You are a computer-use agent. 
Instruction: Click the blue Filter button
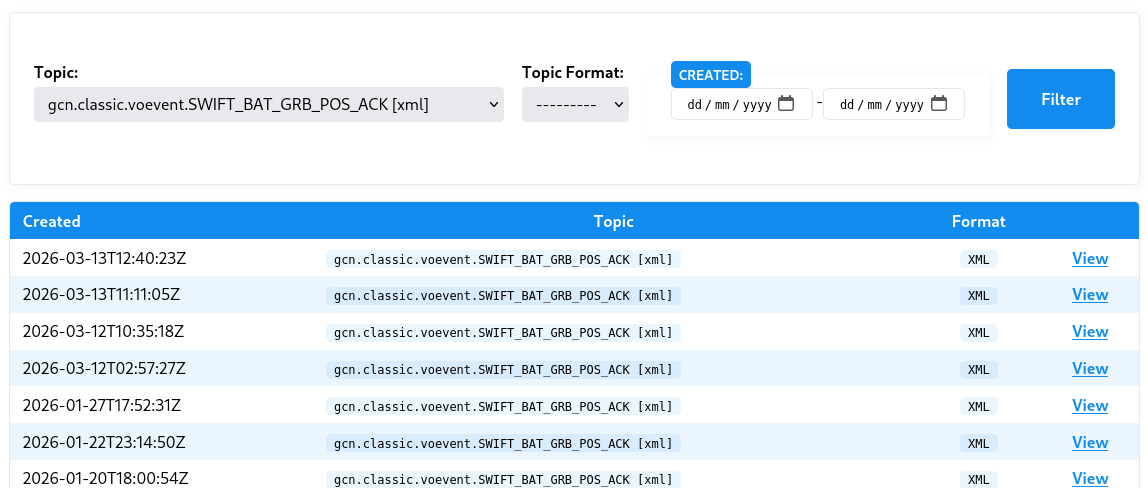[x=1060, y=99]
